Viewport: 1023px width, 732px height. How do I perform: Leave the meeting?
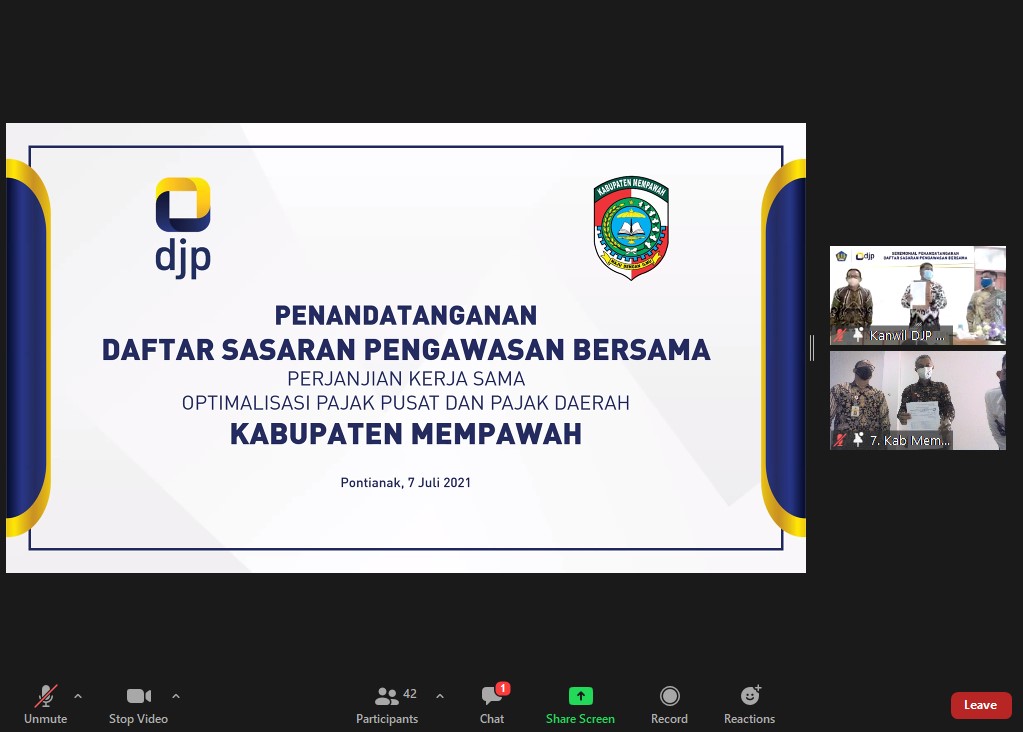980,705
